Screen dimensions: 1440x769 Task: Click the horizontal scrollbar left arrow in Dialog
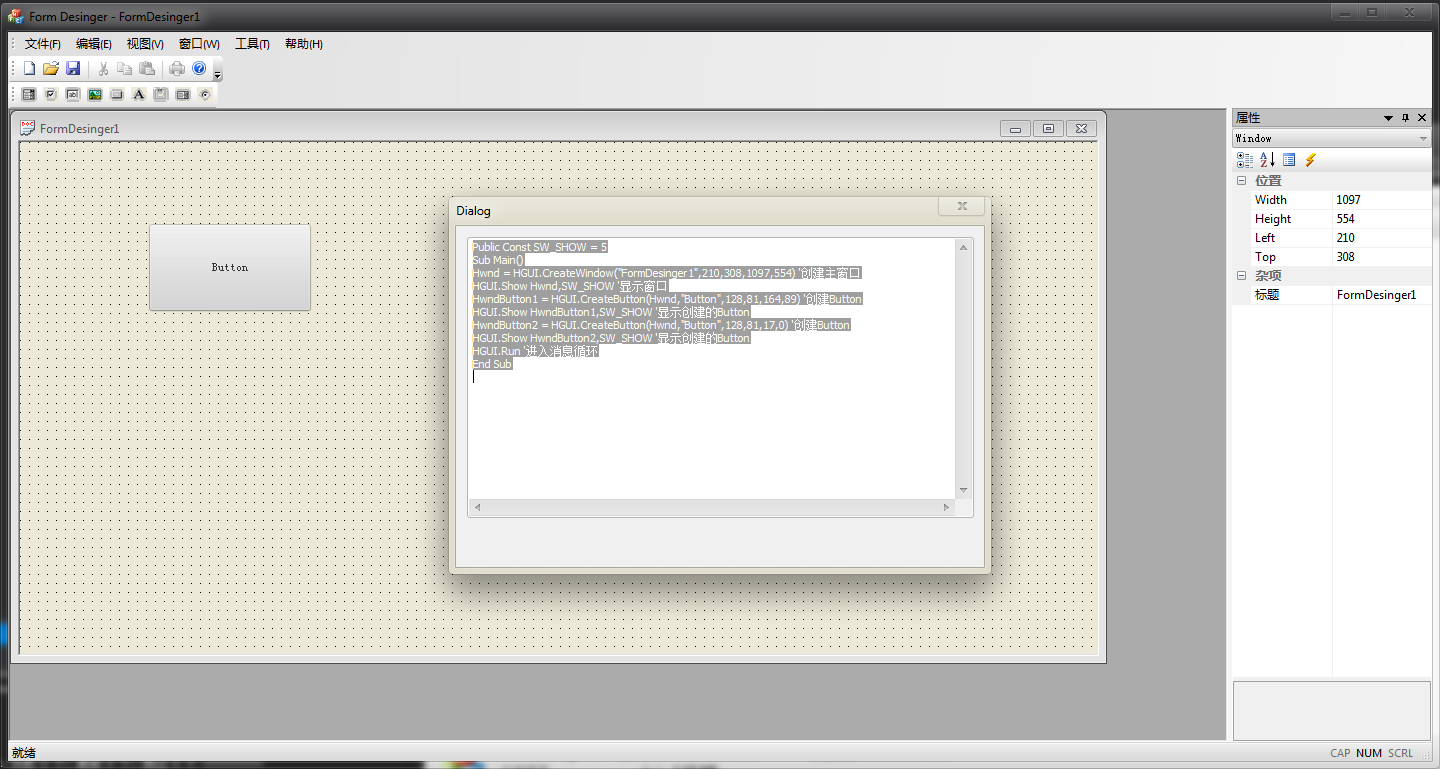(x=477, y=508)
